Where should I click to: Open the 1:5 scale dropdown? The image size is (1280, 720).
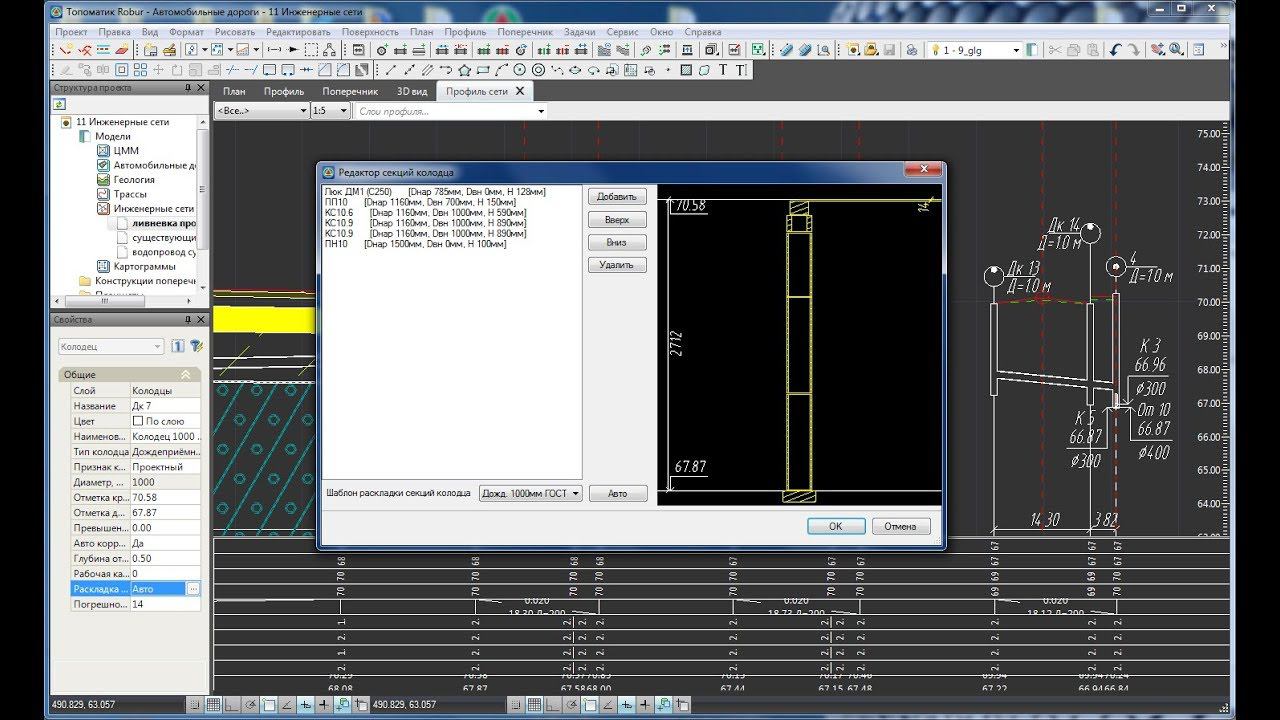click(x=330, y=111)
